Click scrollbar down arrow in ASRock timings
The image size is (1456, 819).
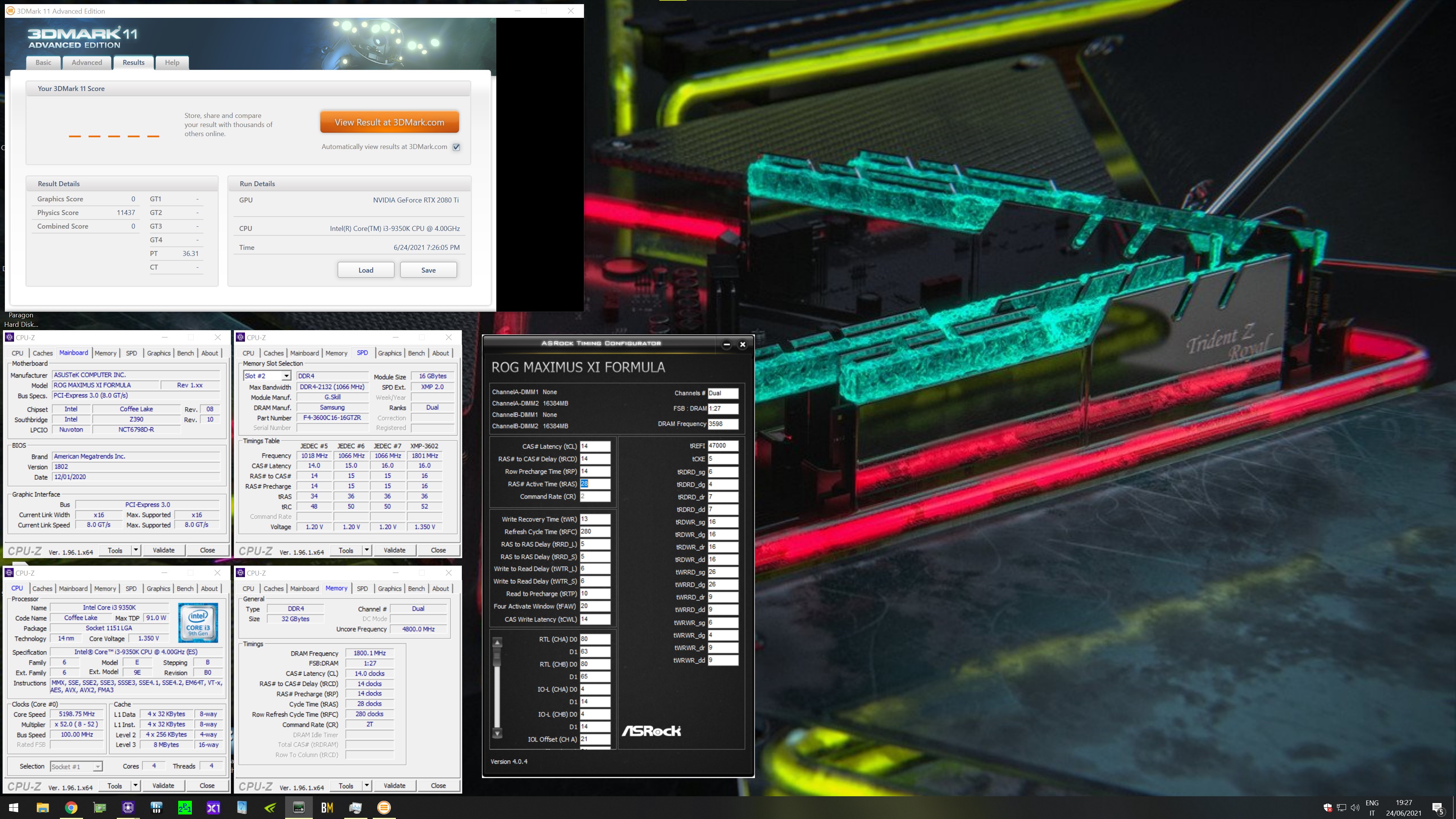click(497, 734)
